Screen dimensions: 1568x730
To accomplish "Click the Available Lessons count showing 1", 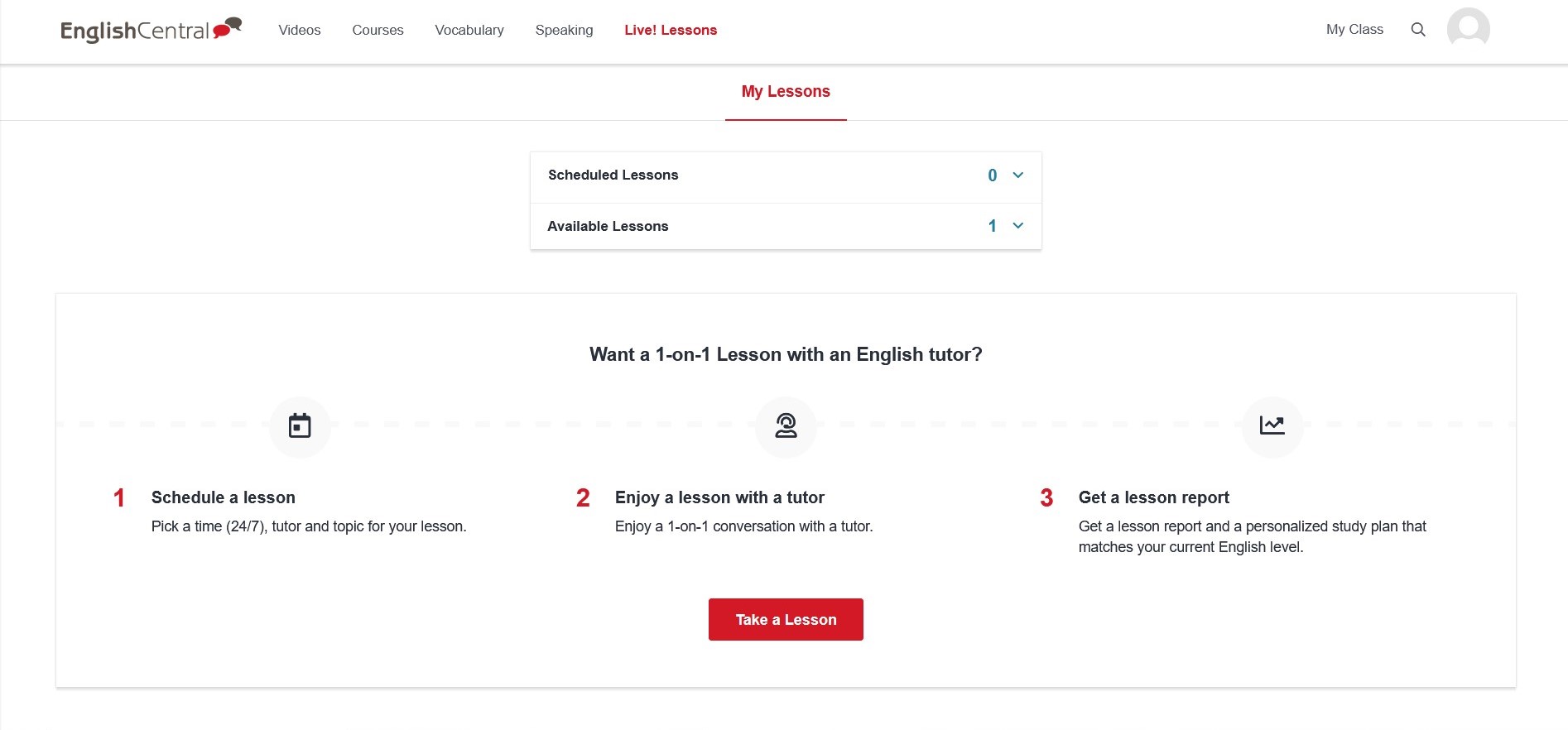I will click(991, 225).
